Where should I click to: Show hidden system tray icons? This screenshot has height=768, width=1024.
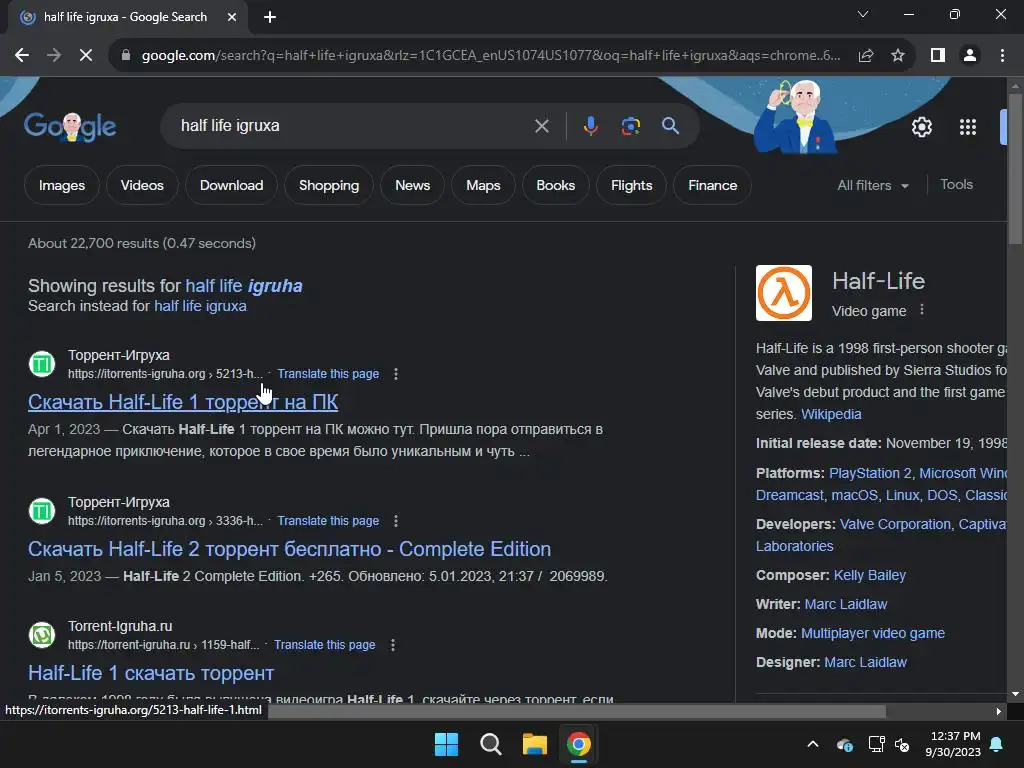pos(812,744)
